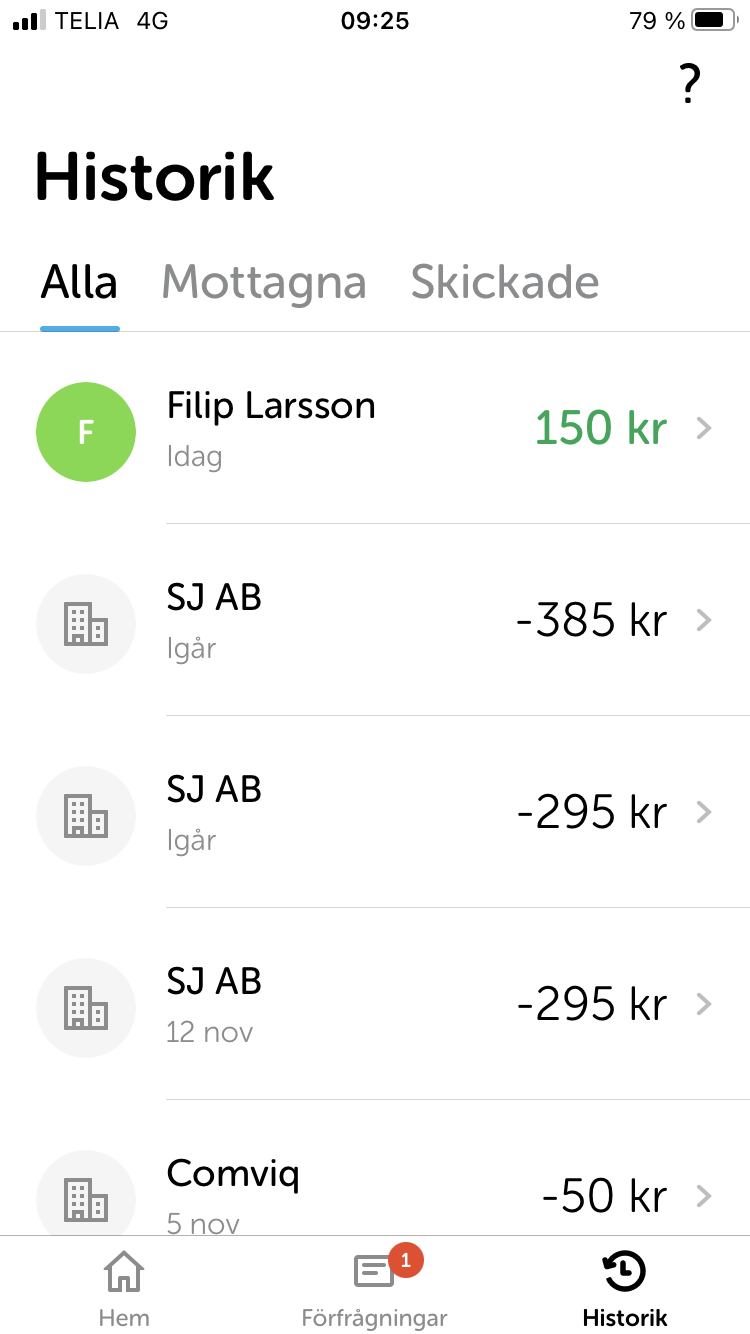Expand the Comviq -50 kr chevron

[x=704, y=1195]
